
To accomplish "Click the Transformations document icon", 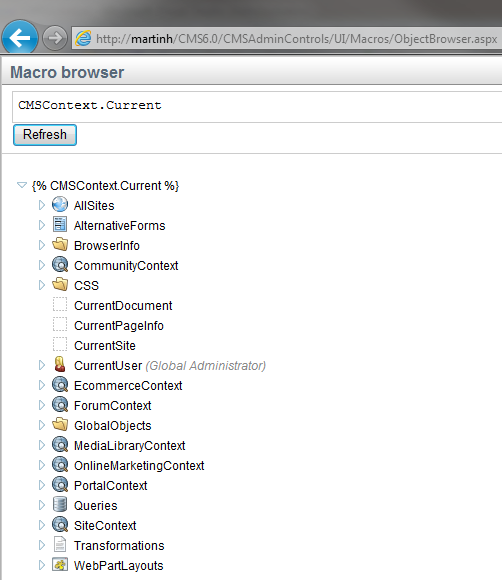I will coord(60,544).
